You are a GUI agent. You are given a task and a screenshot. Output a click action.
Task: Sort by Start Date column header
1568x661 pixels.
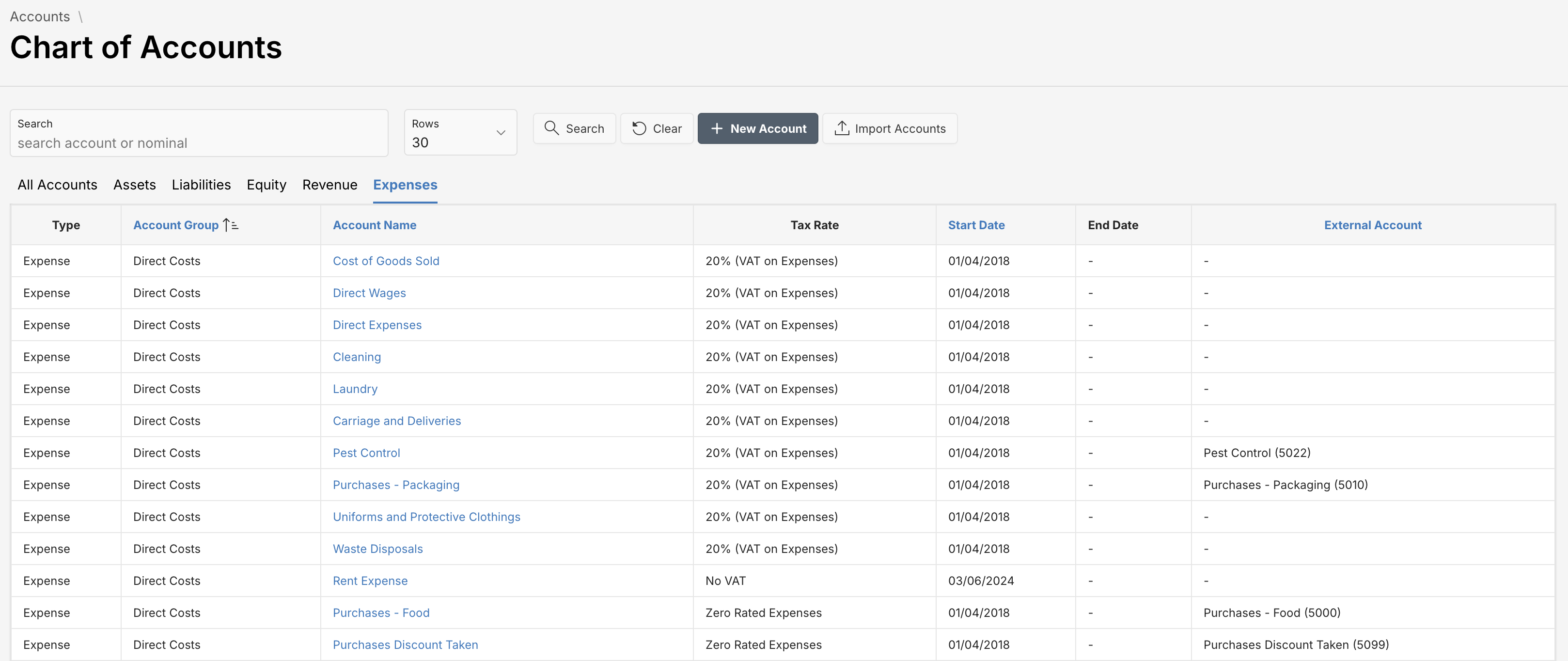click(976, 225)
